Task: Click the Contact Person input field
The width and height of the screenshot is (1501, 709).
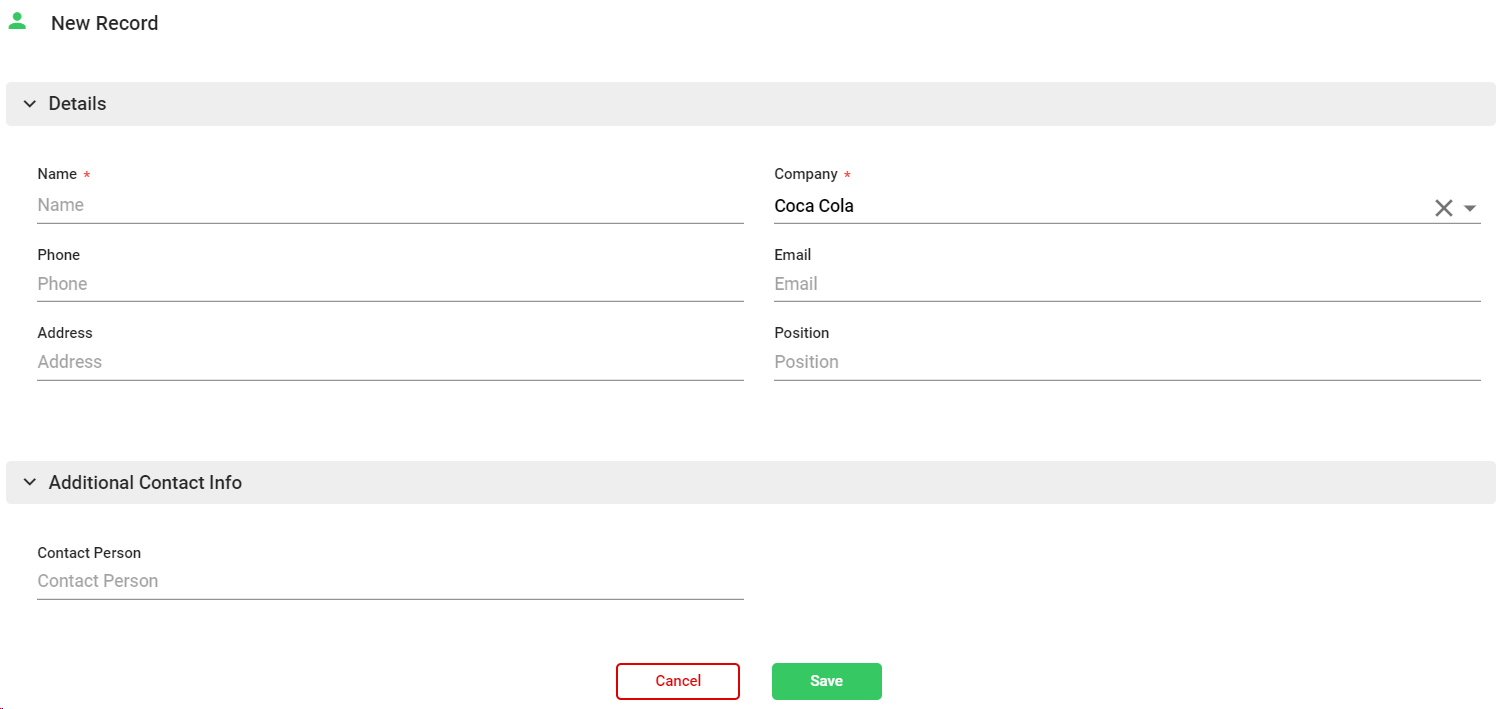Action: 390,581
